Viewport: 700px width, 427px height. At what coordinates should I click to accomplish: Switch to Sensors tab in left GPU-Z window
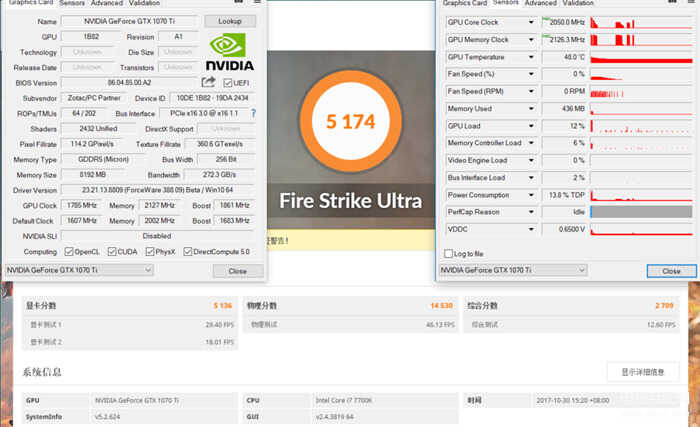click(x=72, y=3)
